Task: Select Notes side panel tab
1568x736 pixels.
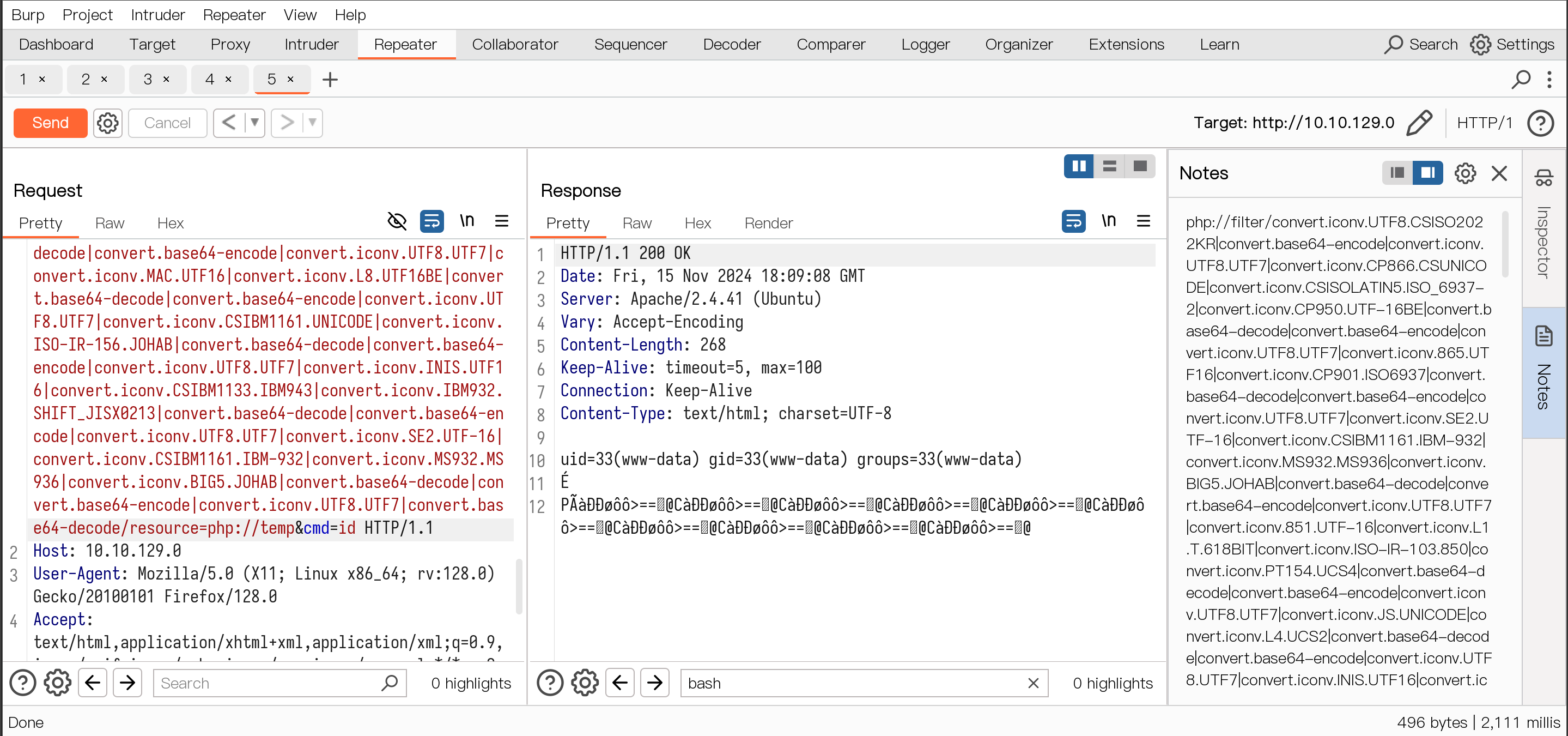Action: (x=1543, y=373)
